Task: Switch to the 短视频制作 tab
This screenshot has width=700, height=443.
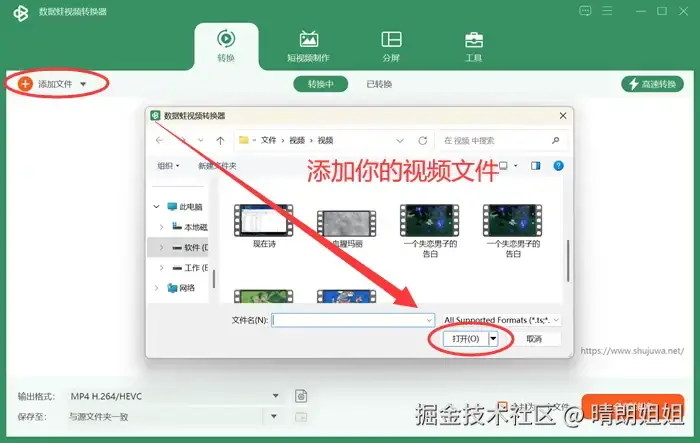Action: point(308,46)
